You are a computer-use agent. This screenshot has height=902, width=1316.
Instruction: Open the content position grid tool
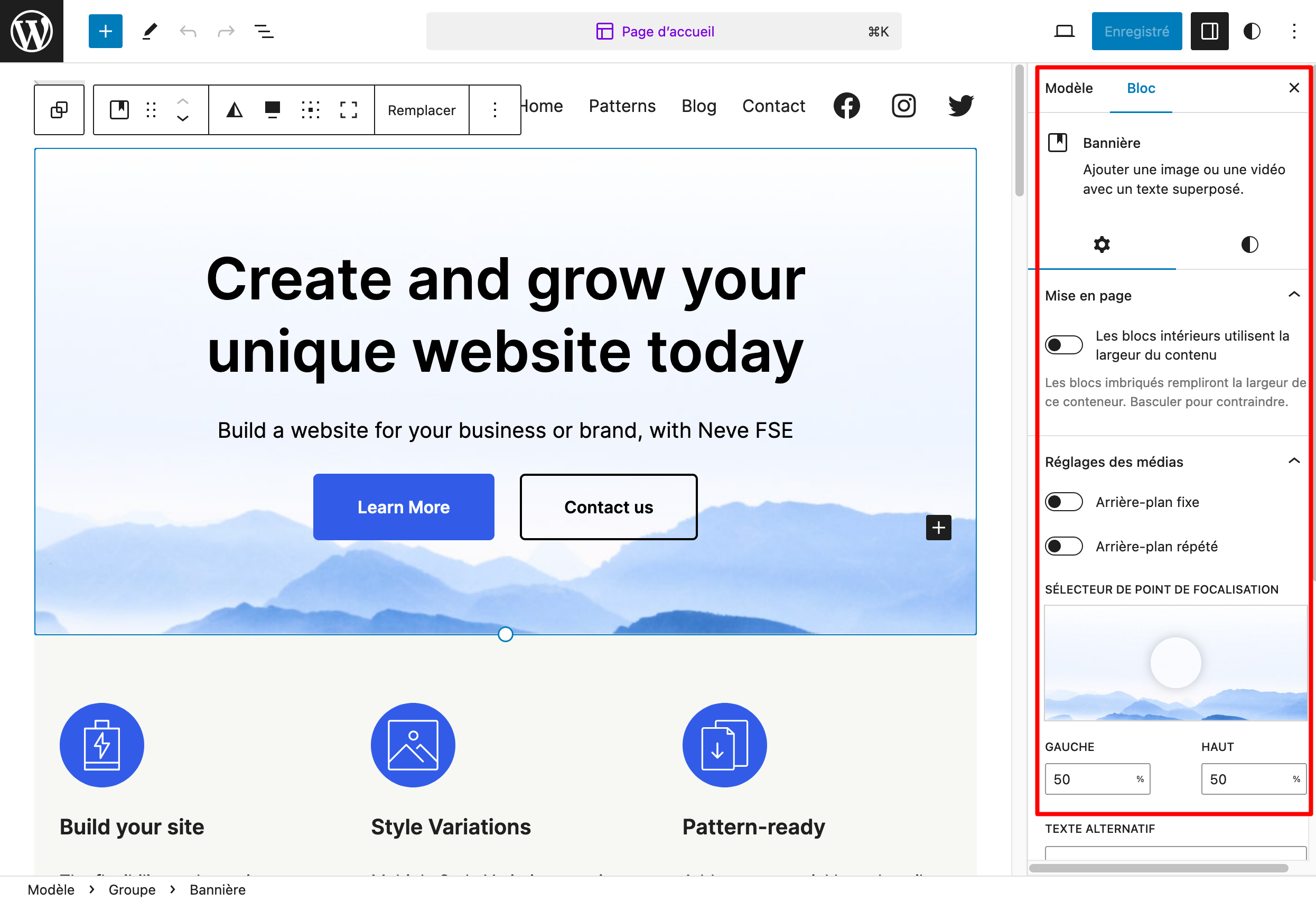310,110
